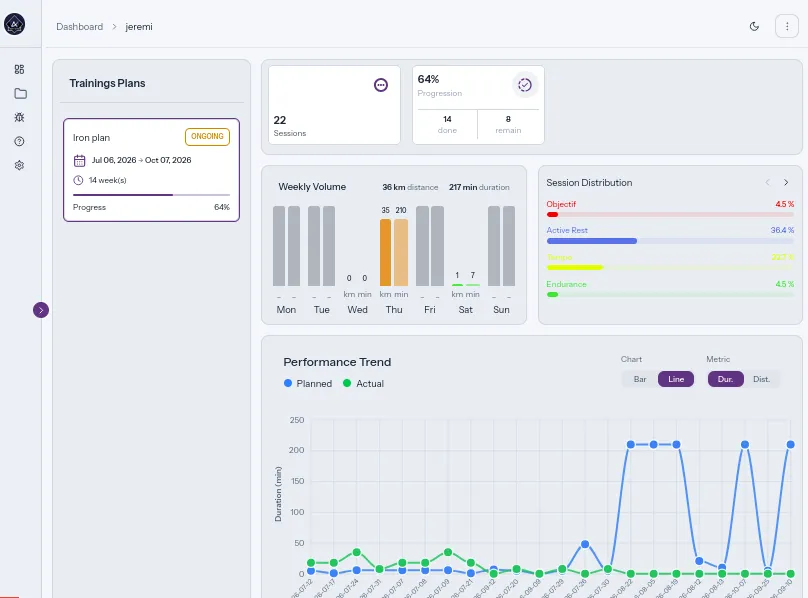Open the folder icon in sidebar
Image resolution: width=808 pixels, height=598 pixels.
pos(20,93)
